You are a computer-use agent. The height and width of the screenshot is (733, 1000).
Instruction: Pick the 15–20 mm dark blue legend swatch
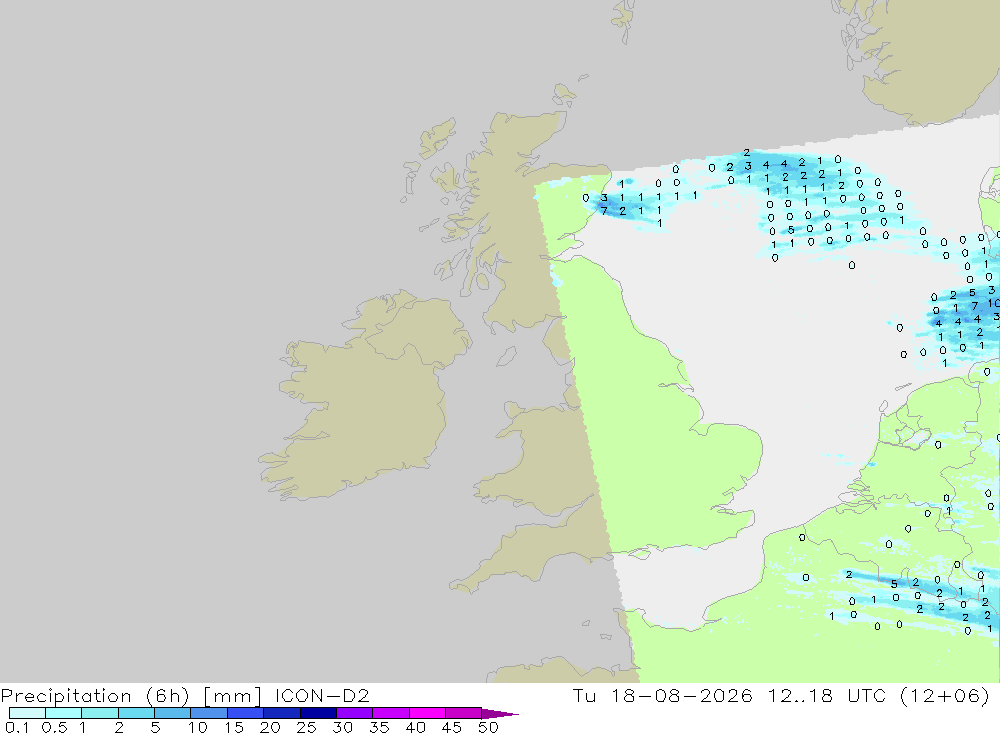pyautogui.click(x=245, y=713)
